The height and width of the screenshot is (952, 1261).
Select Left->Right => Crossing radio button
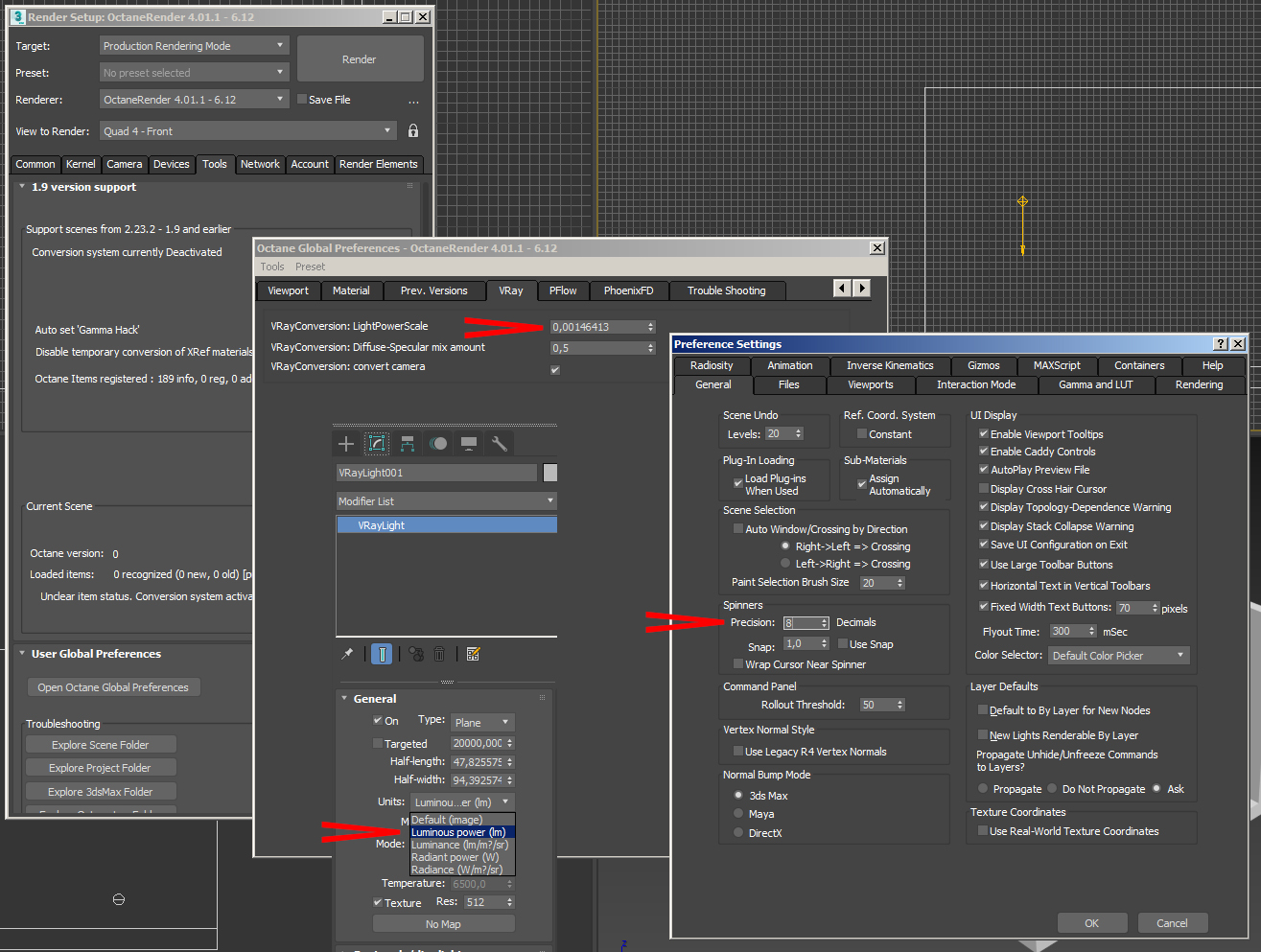pyautogui.click(x=785, y=564)
